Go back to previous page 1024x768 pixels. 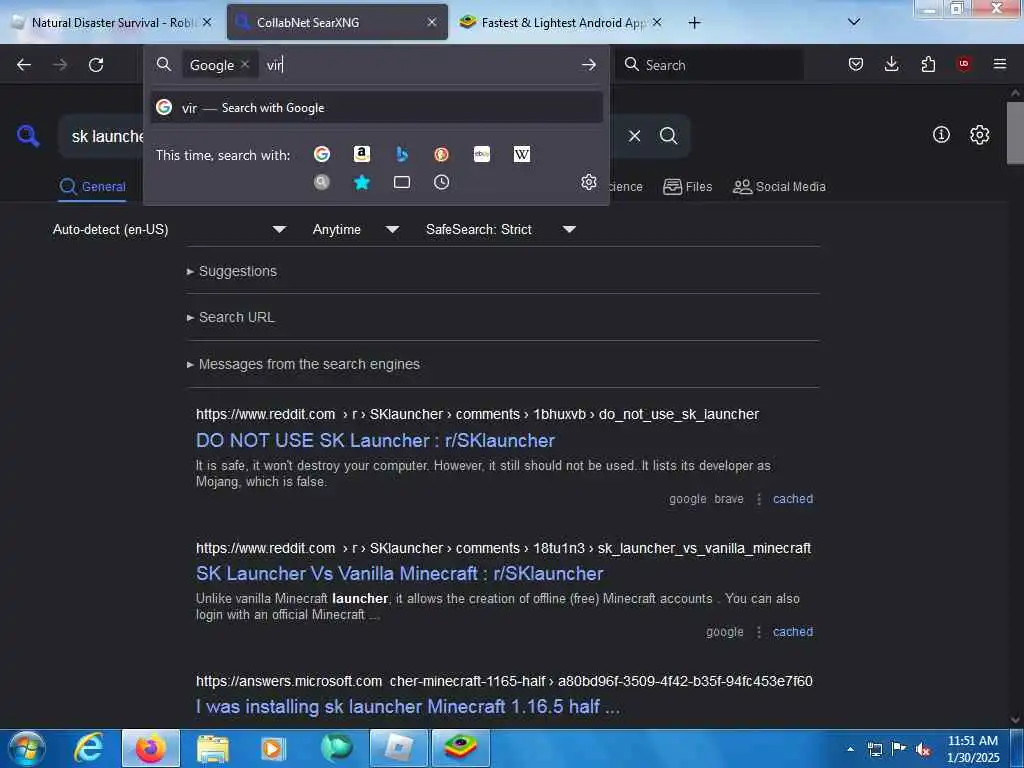[x=24, y=65]
